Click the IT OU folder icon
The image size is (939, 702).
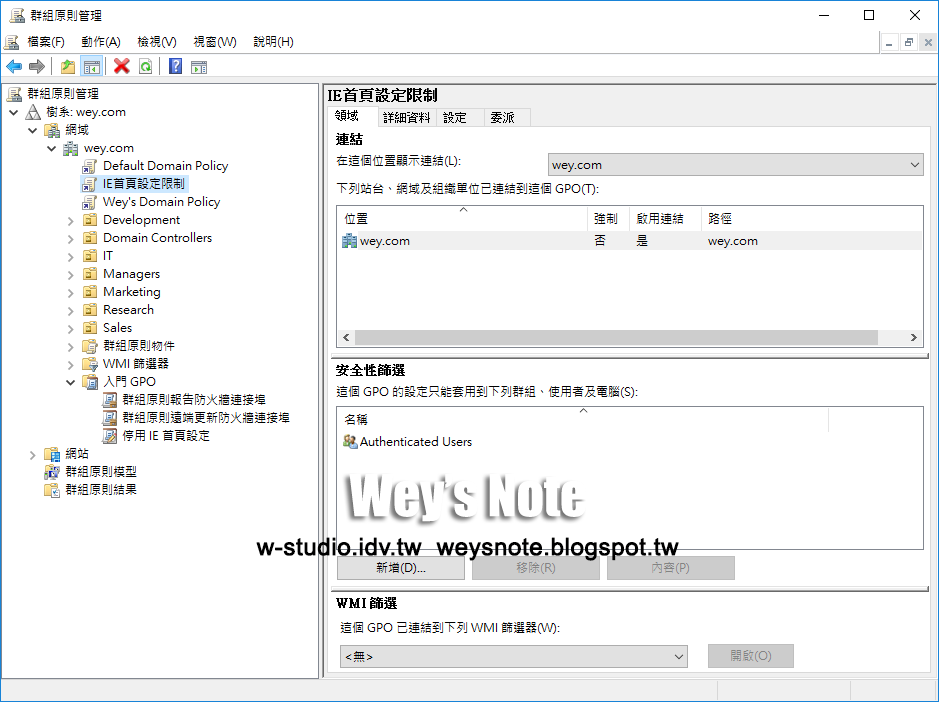click(x=90, y=256)
